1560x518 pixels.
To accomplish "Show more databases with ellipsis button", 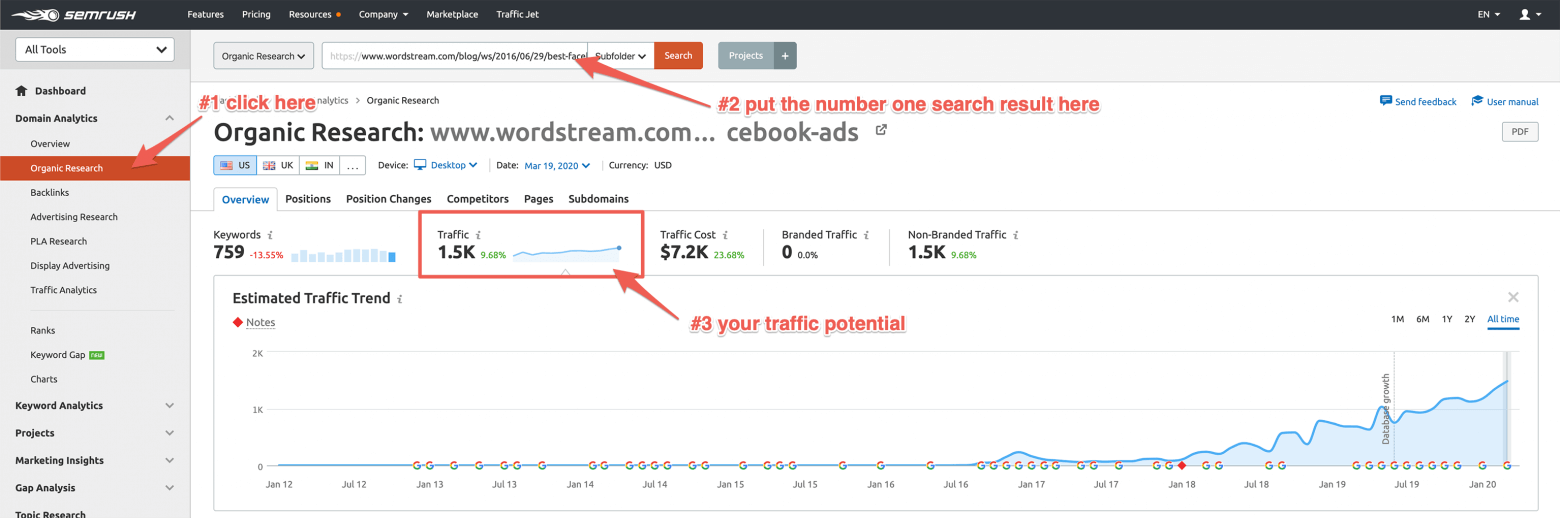I will (x=354, y=165).
